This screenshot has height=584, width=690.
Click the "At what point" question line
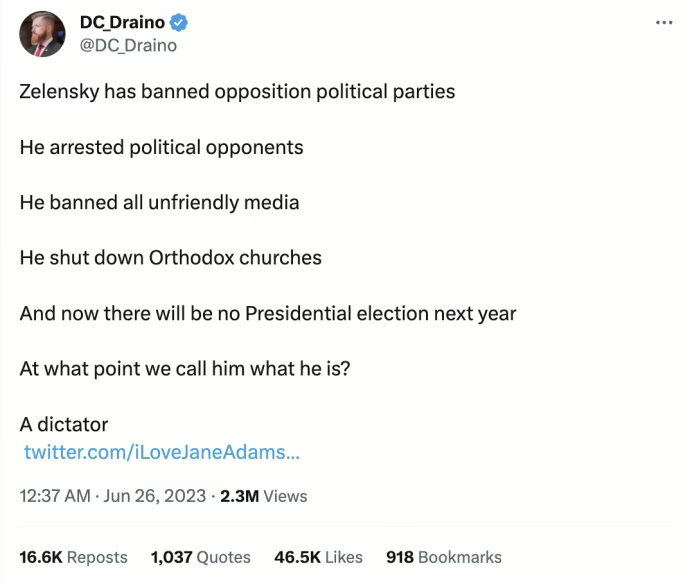[x=184, y=368]
